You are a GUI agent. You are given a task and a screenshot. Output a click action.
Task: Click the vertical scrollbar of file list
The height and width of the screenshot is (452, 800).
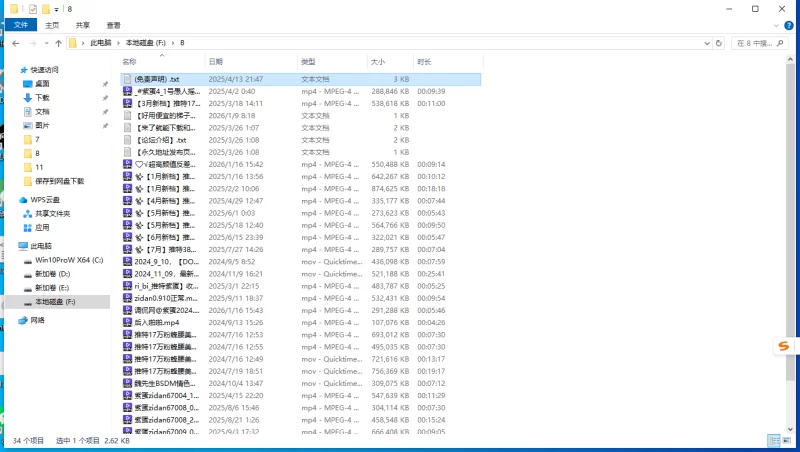click(x=790, y=224)
